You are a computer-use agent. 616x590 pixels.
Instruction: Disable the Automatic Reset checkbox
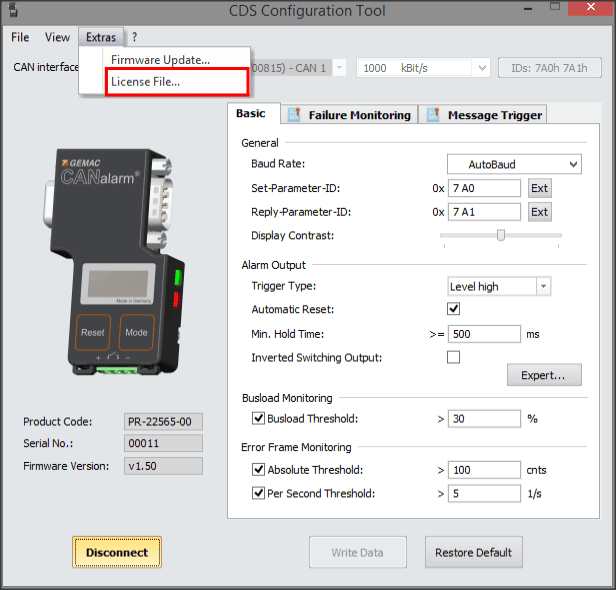[x=453, y=309]
